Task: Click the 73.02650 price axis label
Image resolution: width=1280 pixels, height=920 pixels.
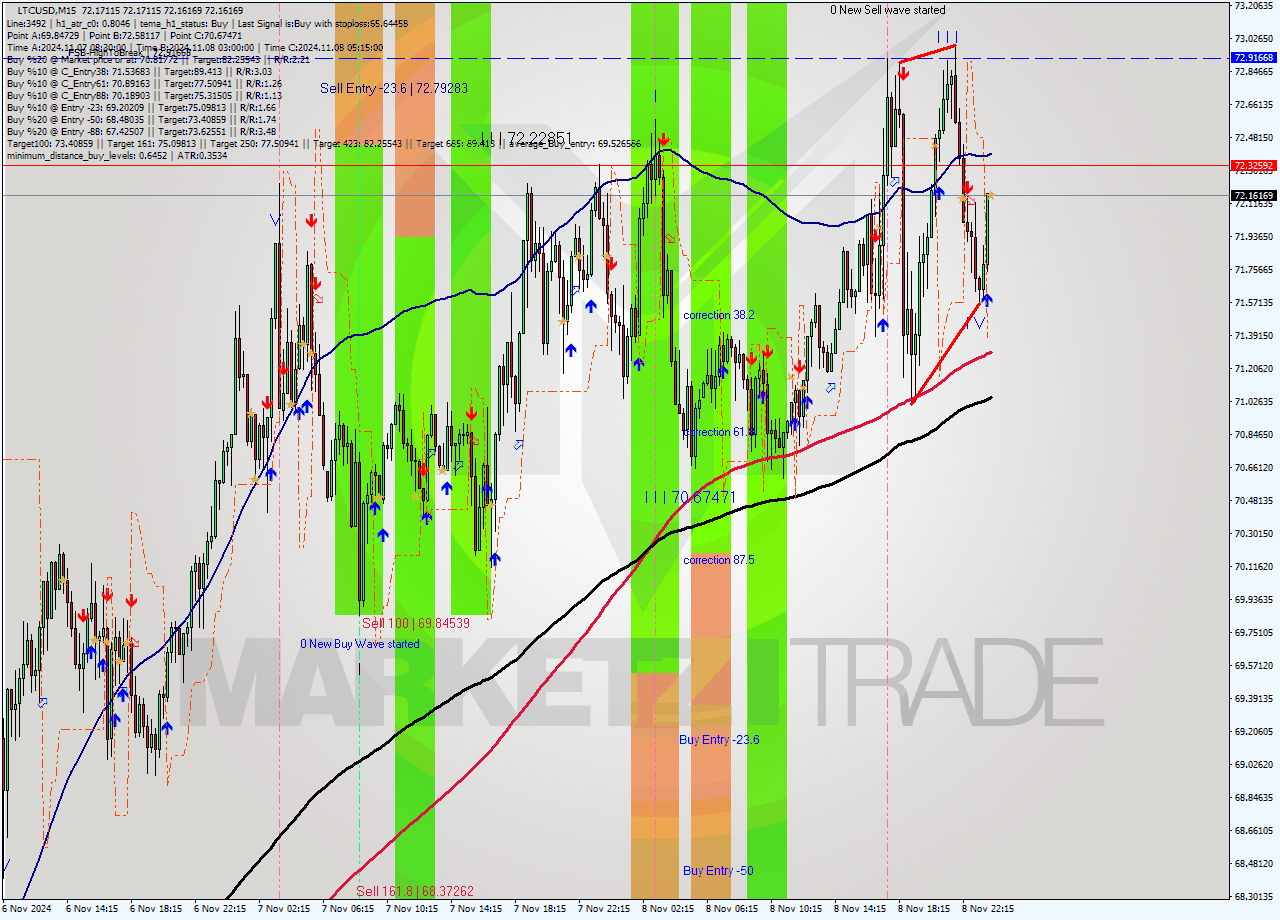Action: pyautogui.click(x=1253, y=38)
